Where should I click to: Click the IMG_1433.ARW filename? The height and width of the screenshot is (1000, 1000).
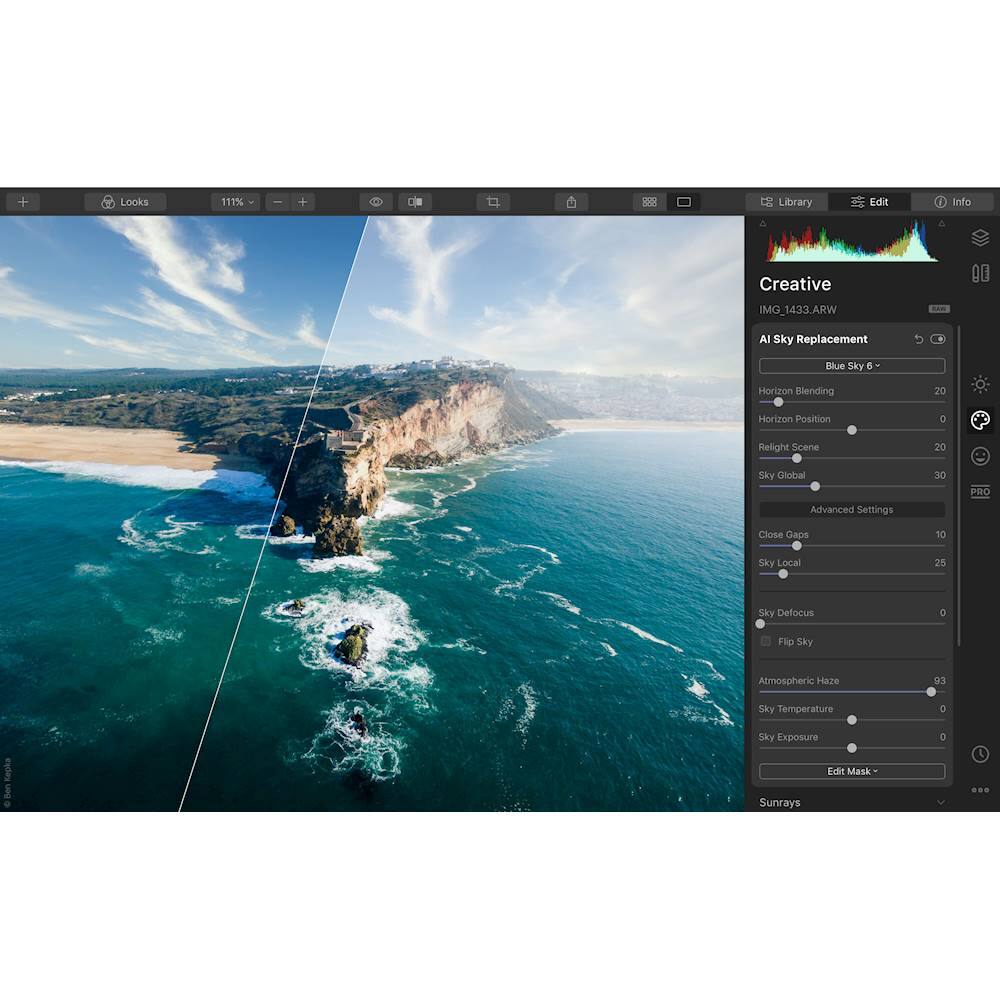click(798, 310)
